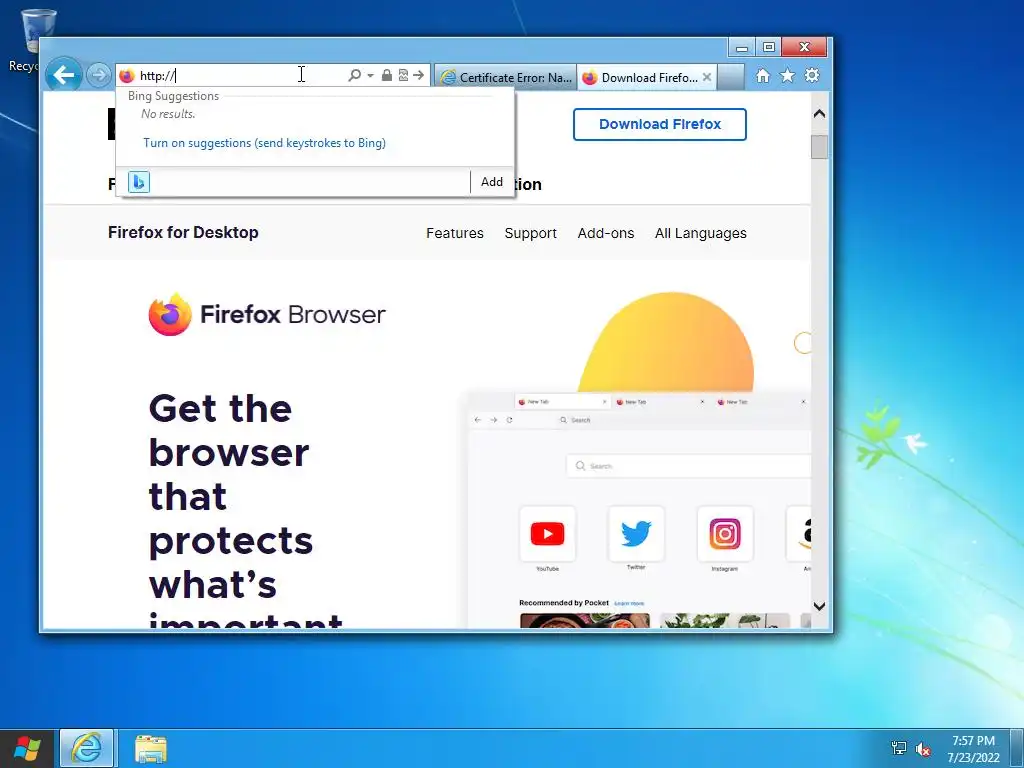Open Windows Explorer from the taskbar
The image size is (1024, 768).
pos(151,748)
